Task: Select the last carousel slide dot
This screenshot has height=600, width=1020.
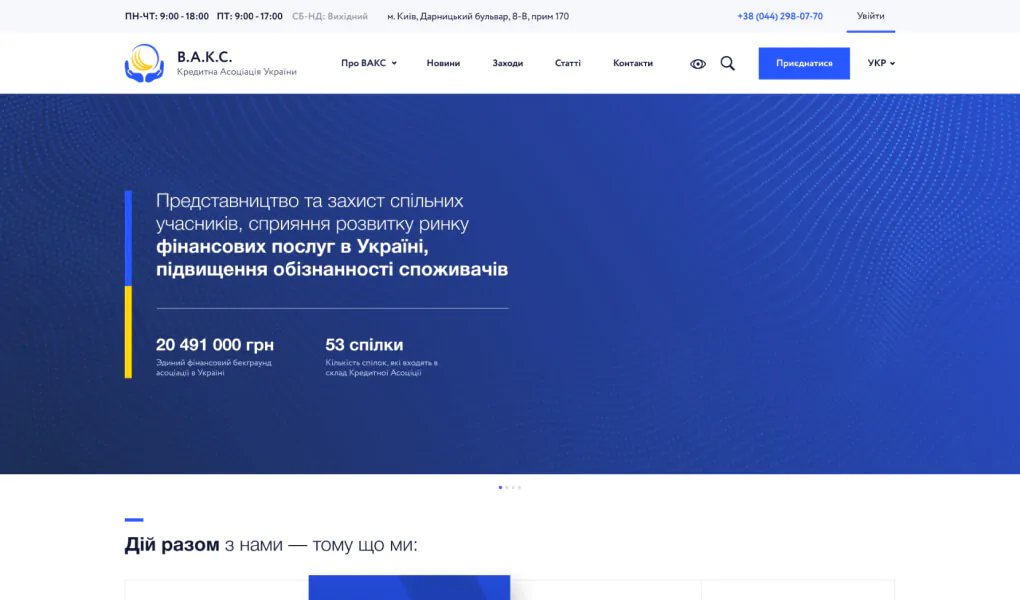Action: 519,487
